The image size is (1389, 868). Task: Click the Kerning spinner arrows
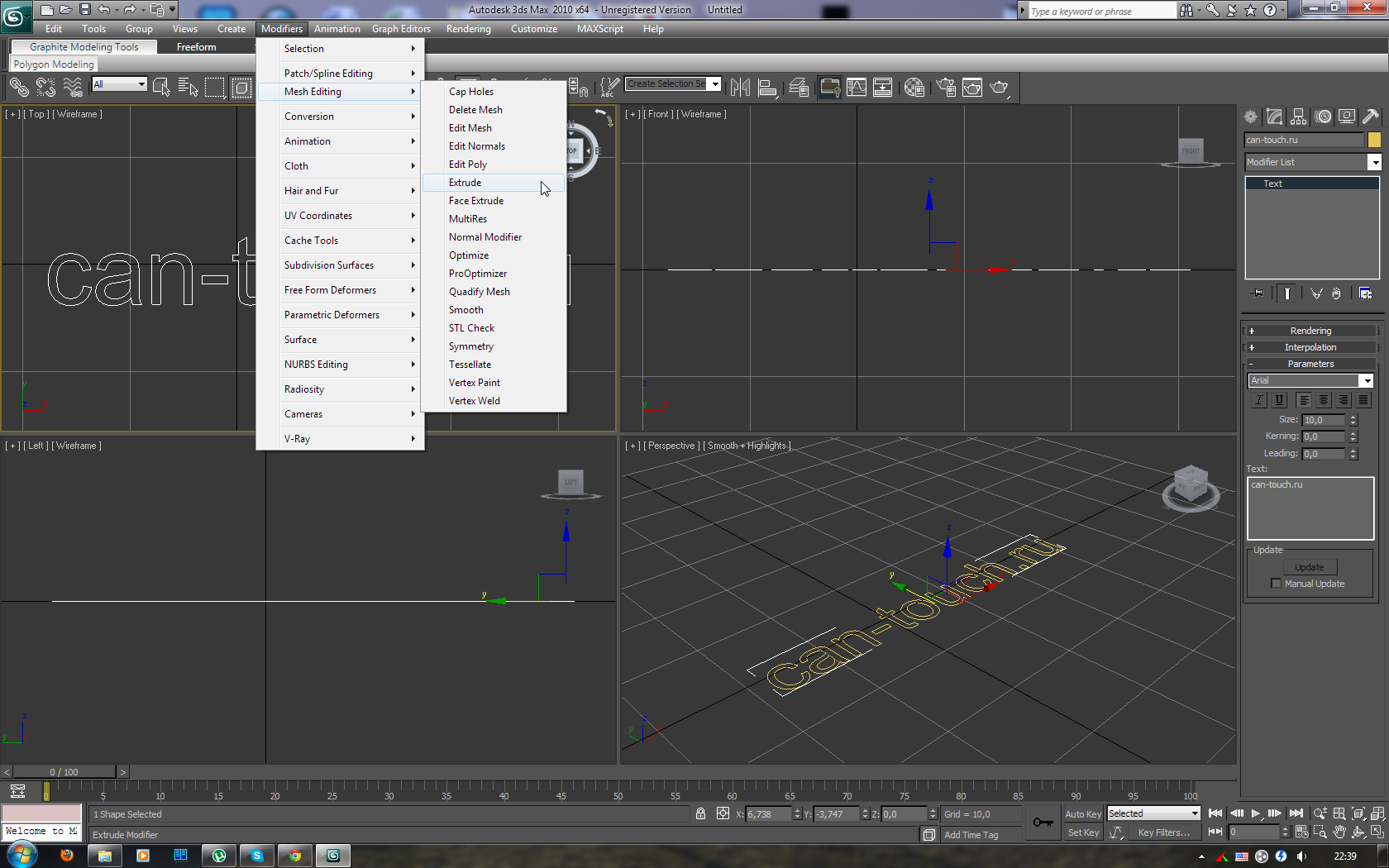pyautogui.click(x=1353, y=436)
